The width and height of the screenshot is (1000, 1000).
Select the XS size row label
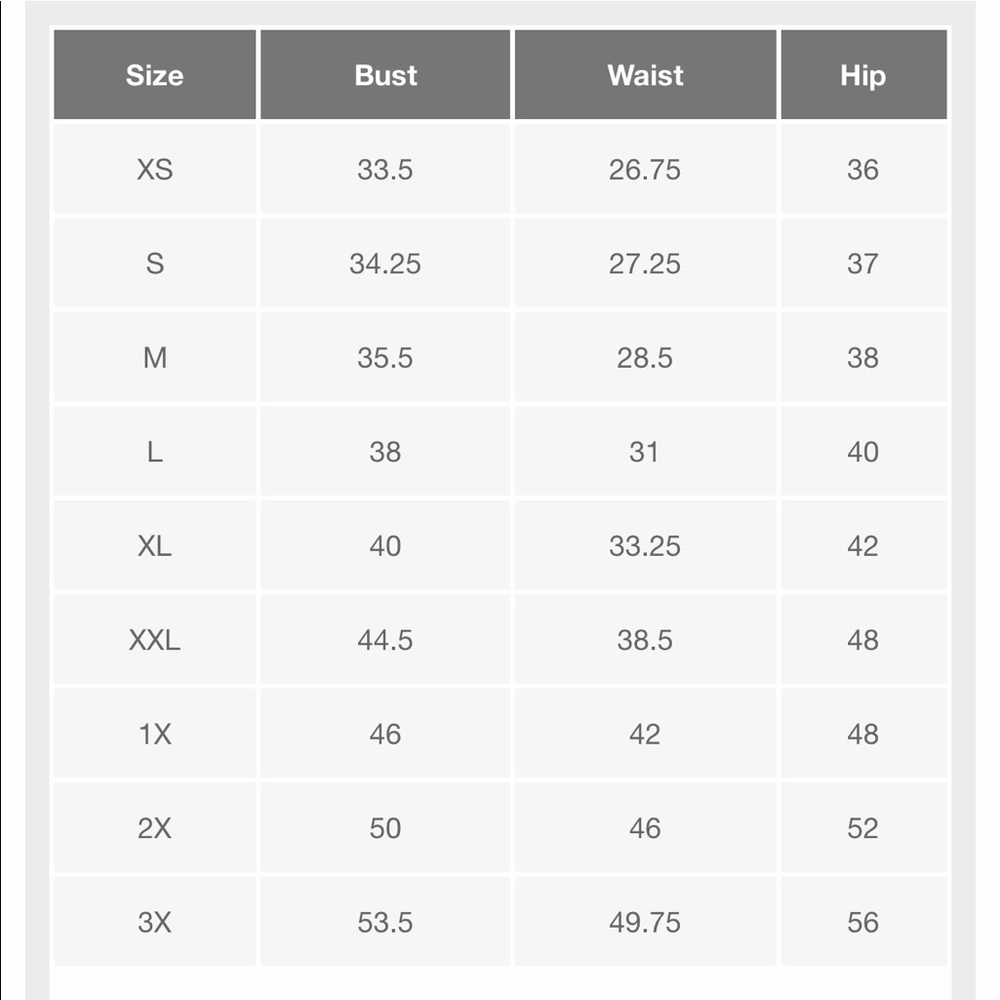pos(154,169)
